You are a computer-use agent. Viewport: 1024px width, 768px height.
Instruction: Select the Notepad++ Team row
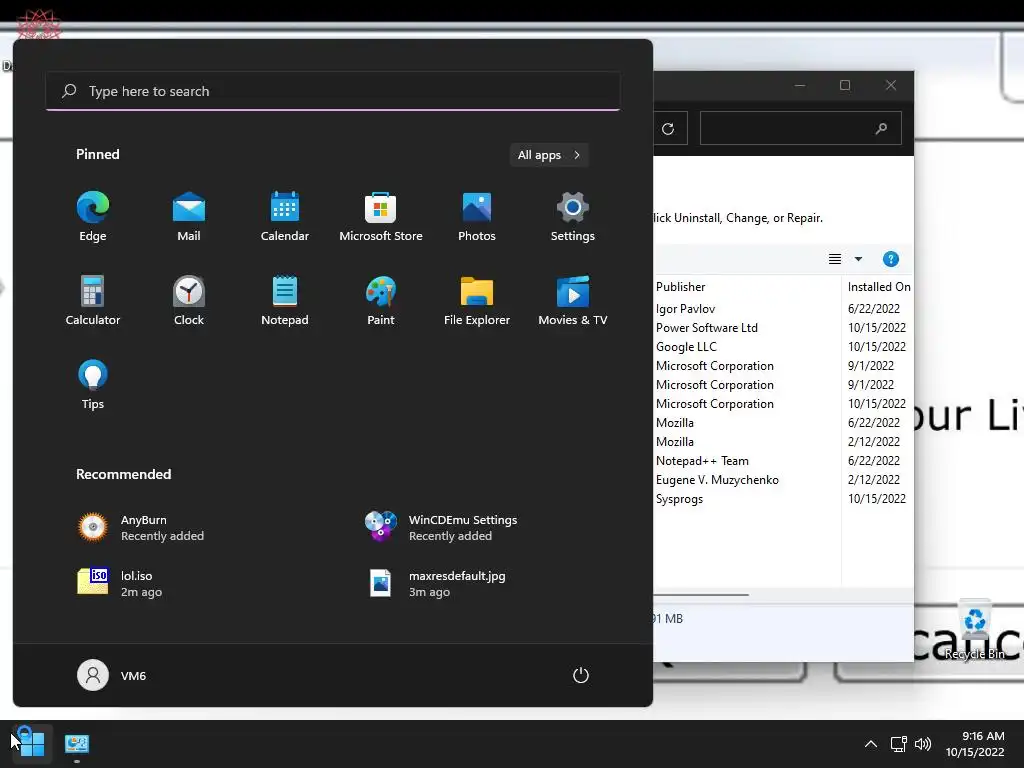(783, 460)
